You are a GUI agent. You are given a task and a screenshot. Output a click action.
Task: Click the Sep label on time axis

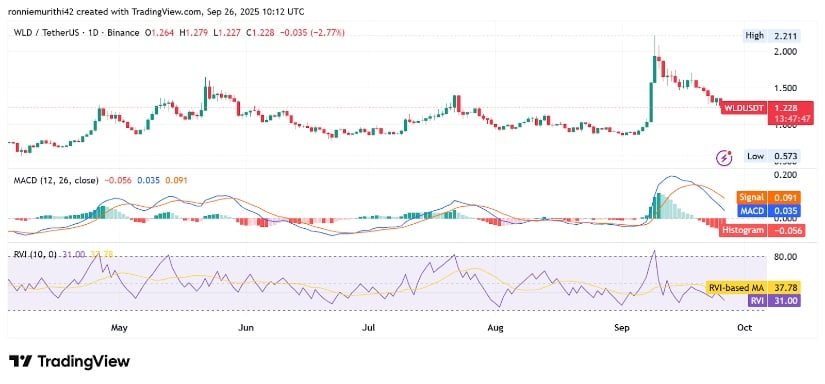pyautogui.click(x=622, y=328)
